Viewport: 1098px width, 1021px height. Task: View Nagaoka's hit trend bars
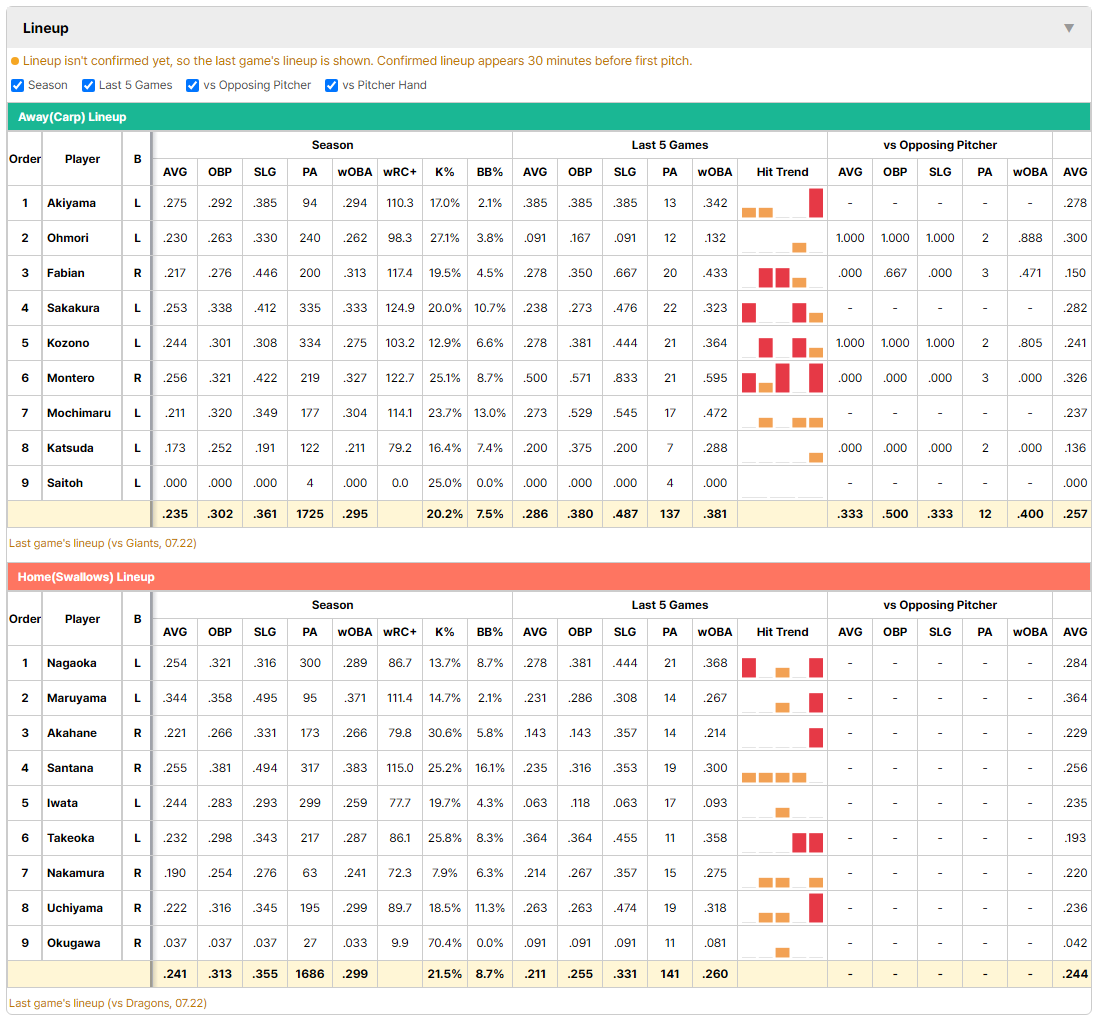tap(782, 663)
